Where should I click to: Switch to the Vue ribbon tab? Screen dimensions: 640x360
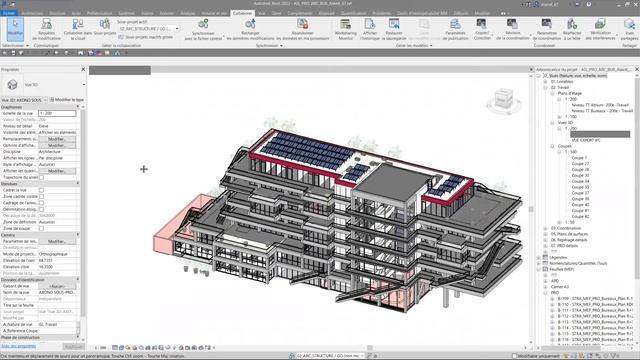coord(262,13)
